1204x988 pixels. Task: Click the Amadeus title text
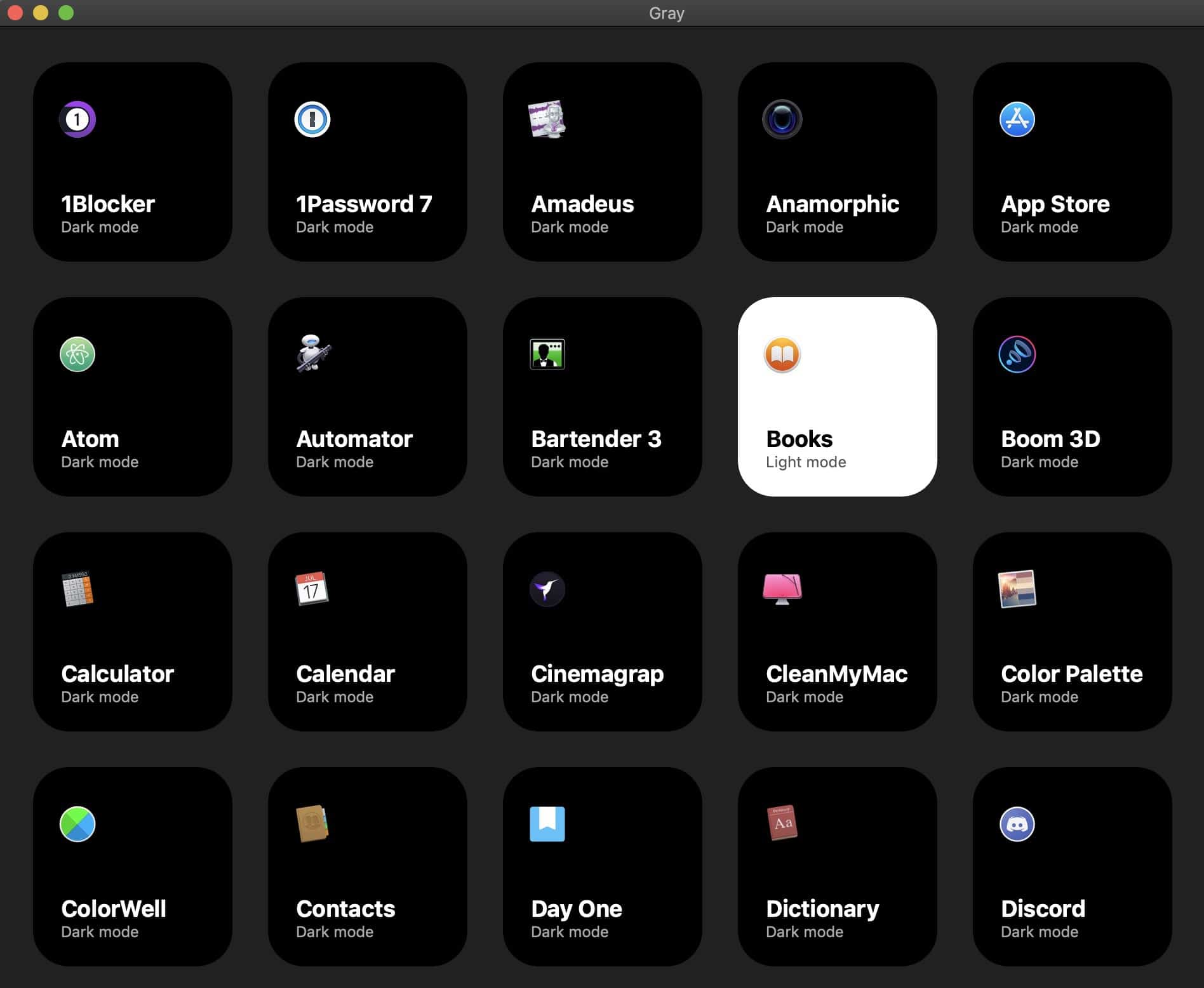[582, 204]
